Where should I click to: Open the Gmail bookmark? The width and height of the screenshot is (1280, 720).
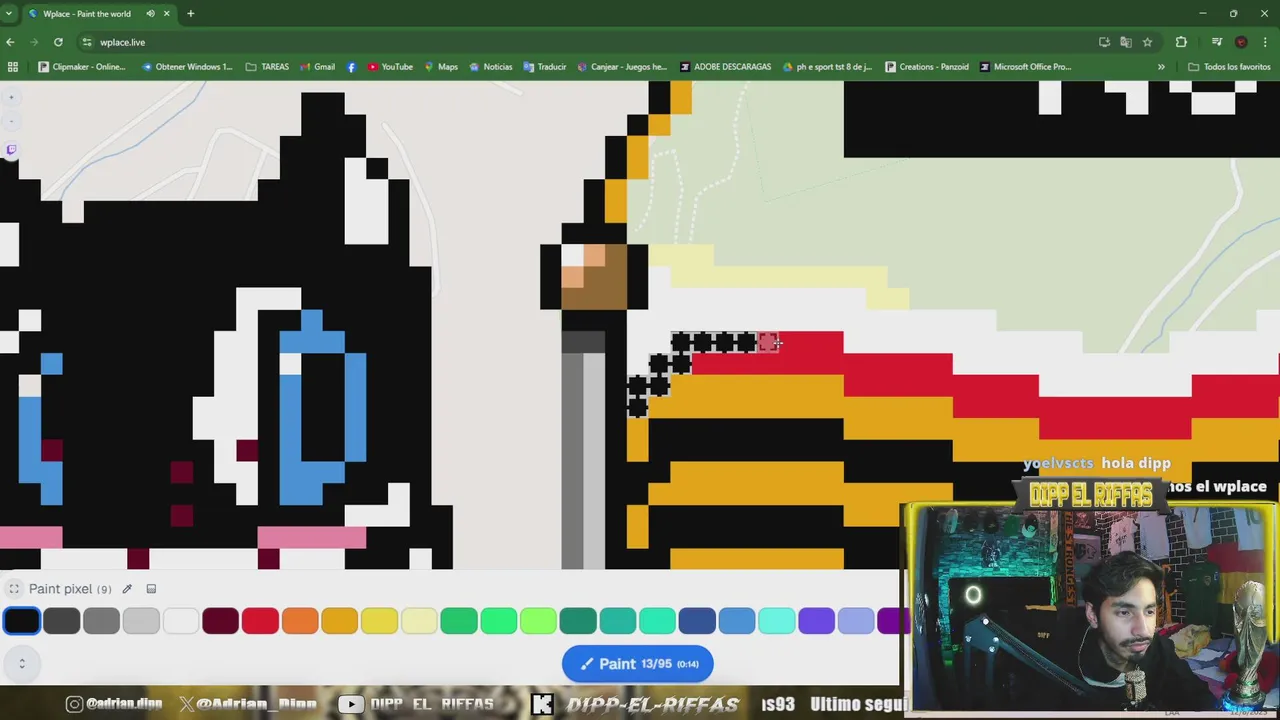pyautogui.click(x=318, y=67)
